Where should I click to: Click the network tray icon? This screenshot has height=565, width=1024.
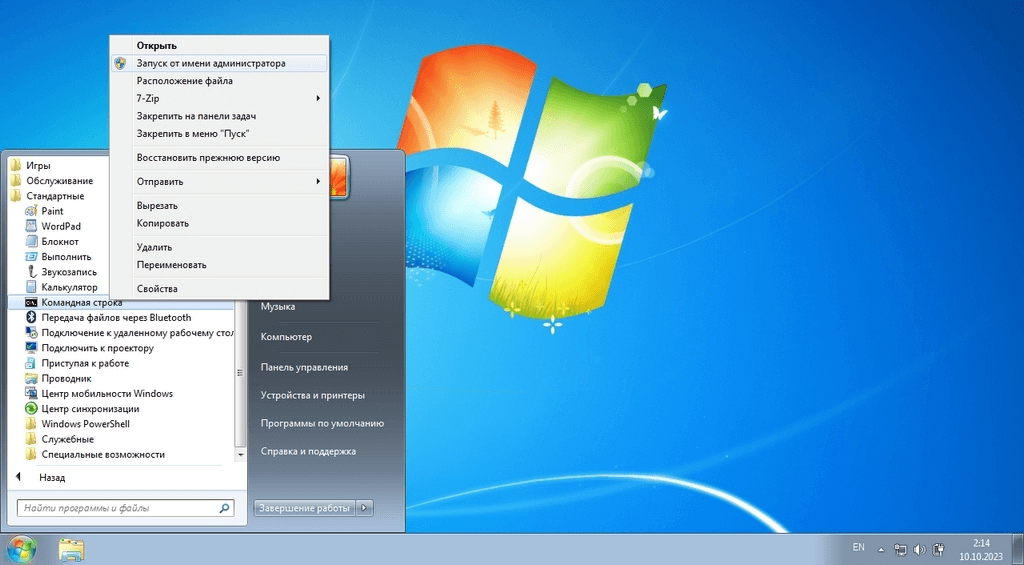point(900,549)
